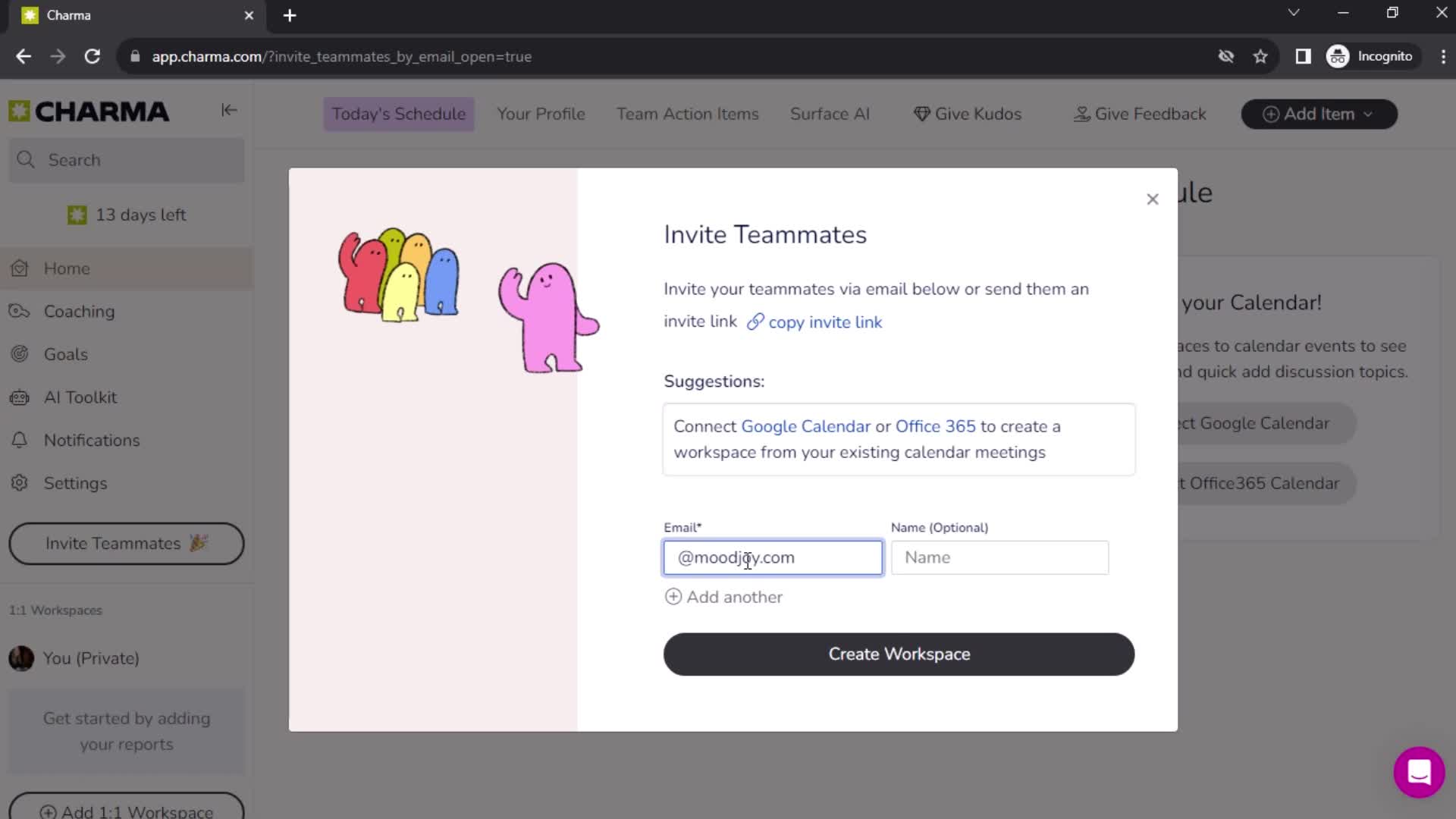
Task: Open AI Toolkit panel
Action: click(80, 397)
